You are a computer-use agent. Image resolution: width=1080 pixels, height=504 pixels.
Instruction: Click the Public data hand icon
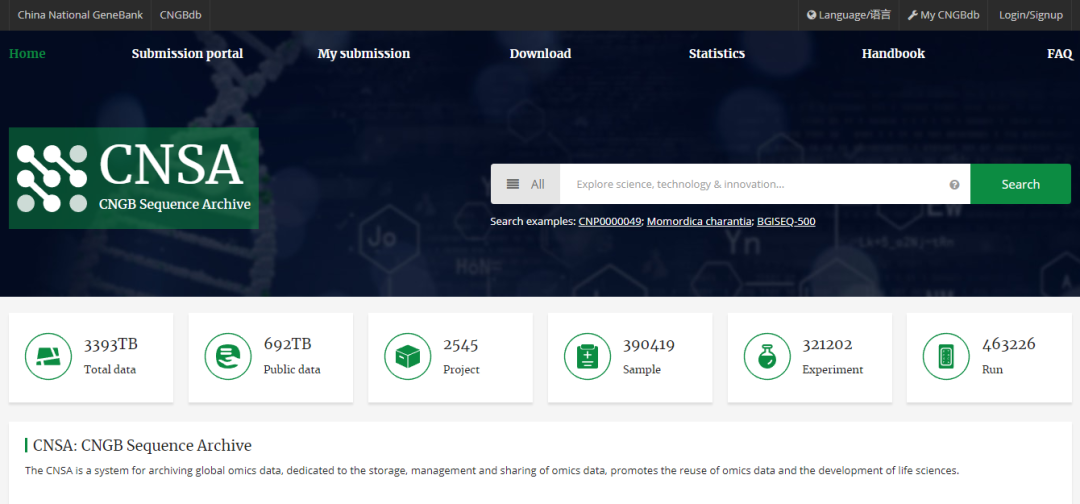tap(228, 356)
